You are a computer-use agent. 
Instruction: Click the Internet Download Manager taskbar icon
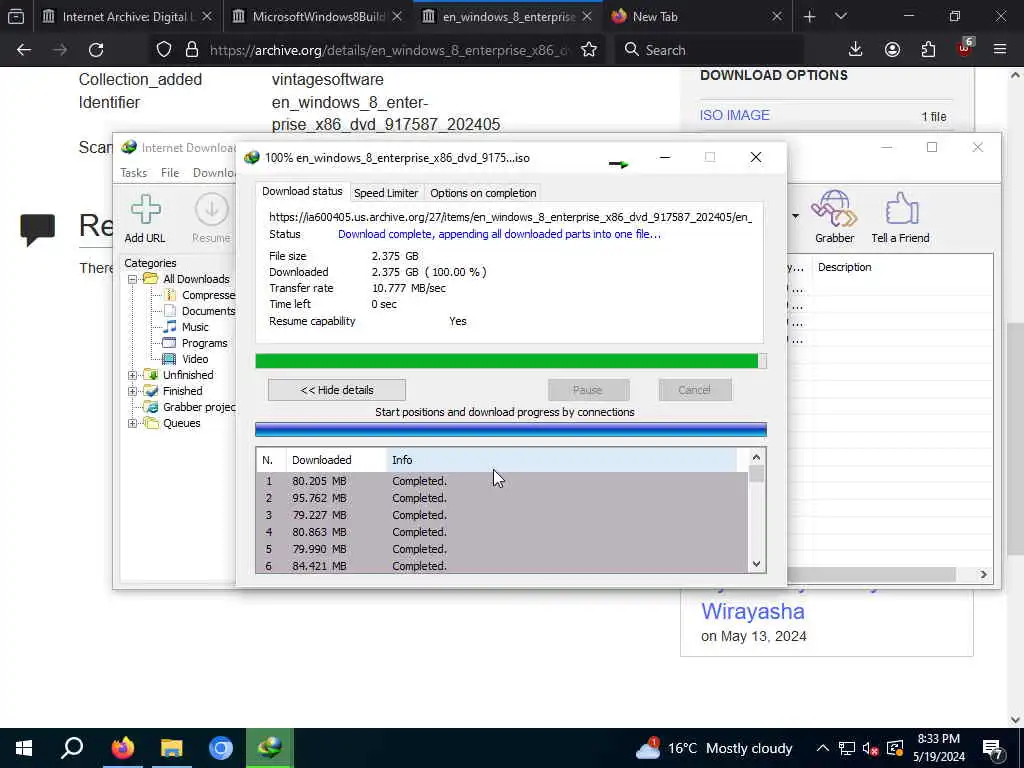[x=270, y=748]
